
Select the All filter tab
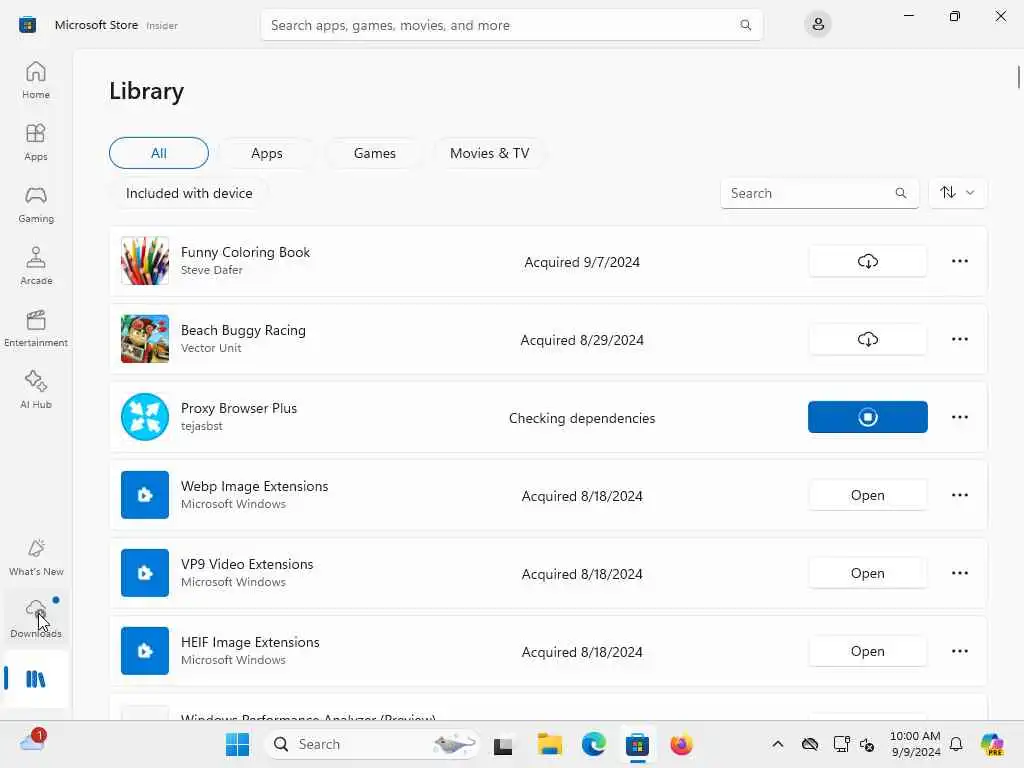pos(159,153)
